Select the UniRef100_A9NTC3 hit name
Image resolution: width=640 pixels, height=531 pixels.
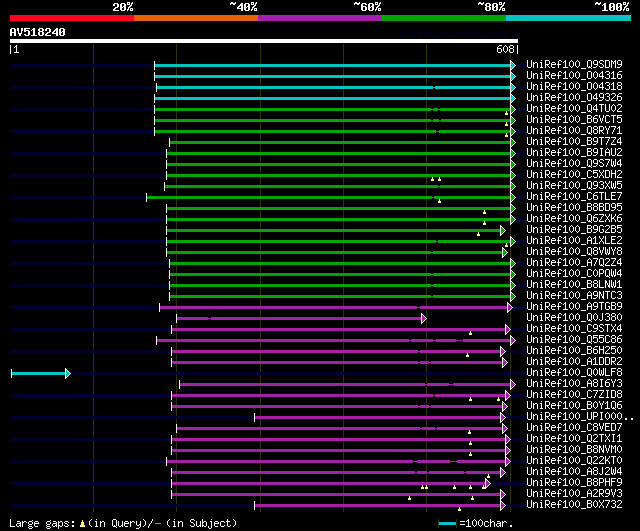[574, 296]
